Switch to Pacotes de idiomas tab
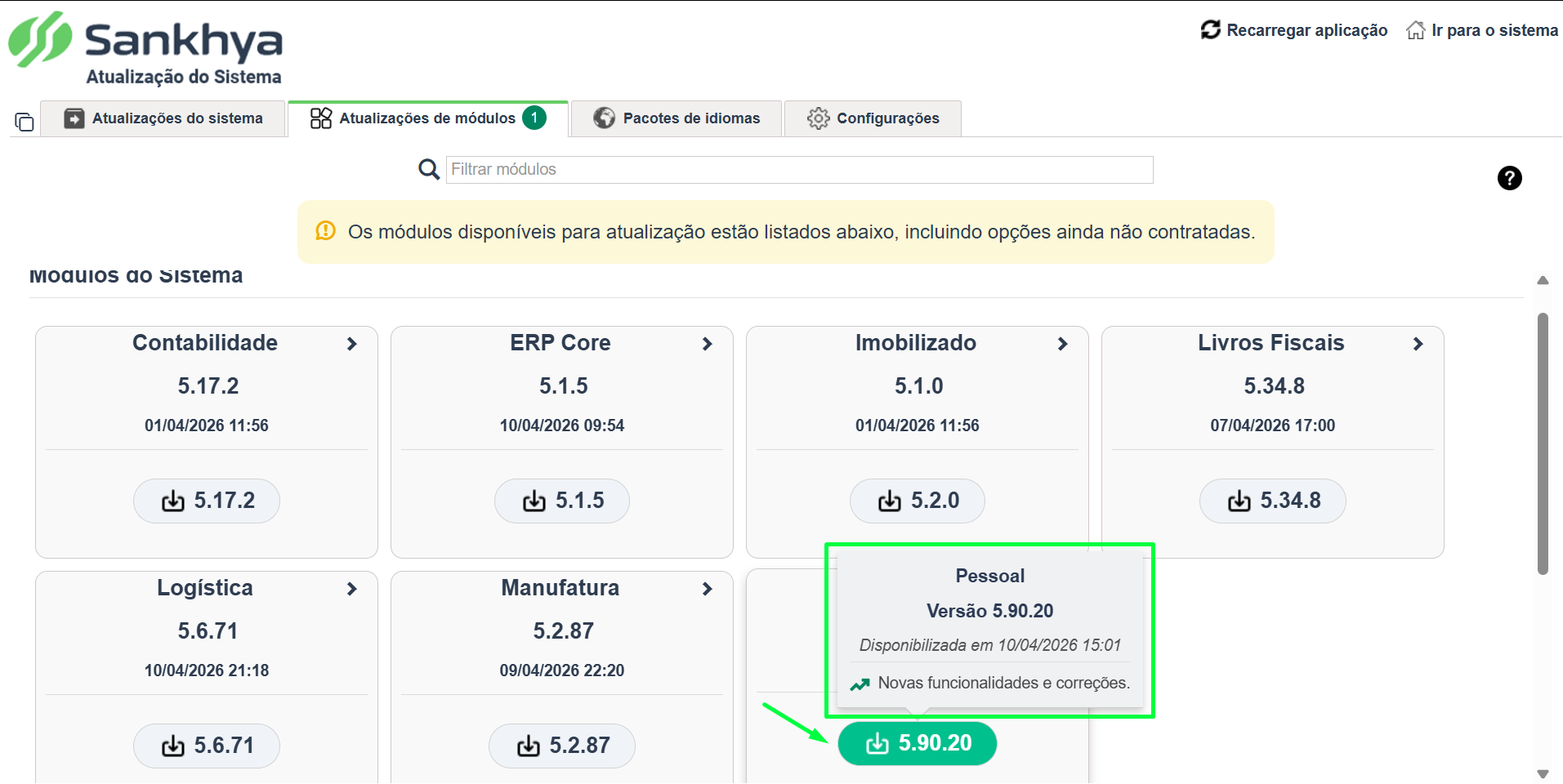Viewport: 1563px width, 784px height. 677,118
